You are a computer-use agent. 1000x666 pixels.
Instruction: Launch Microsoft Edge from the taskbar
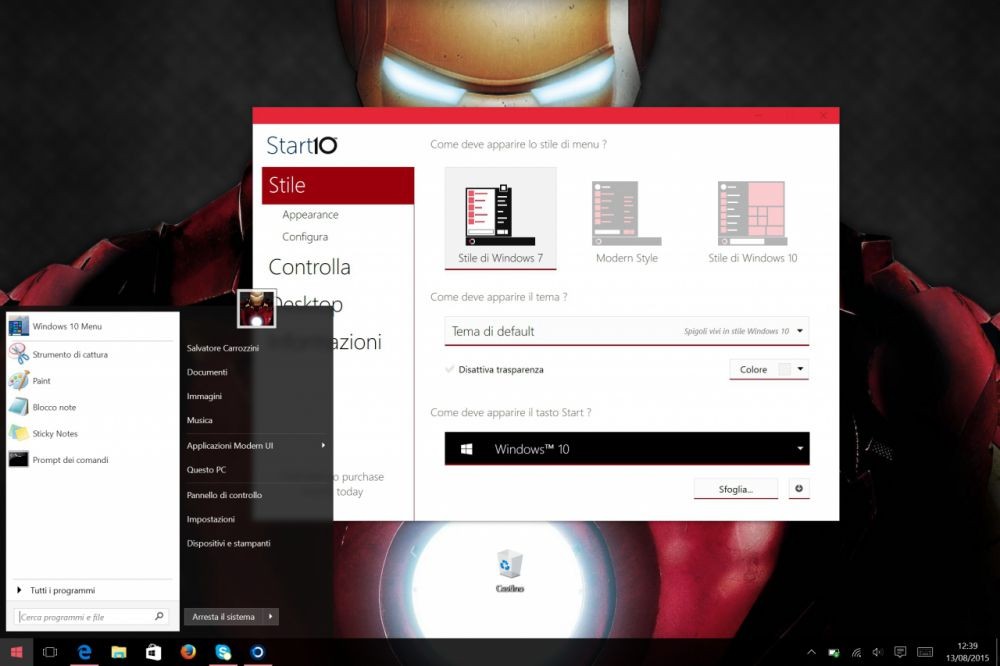[84, 652]
